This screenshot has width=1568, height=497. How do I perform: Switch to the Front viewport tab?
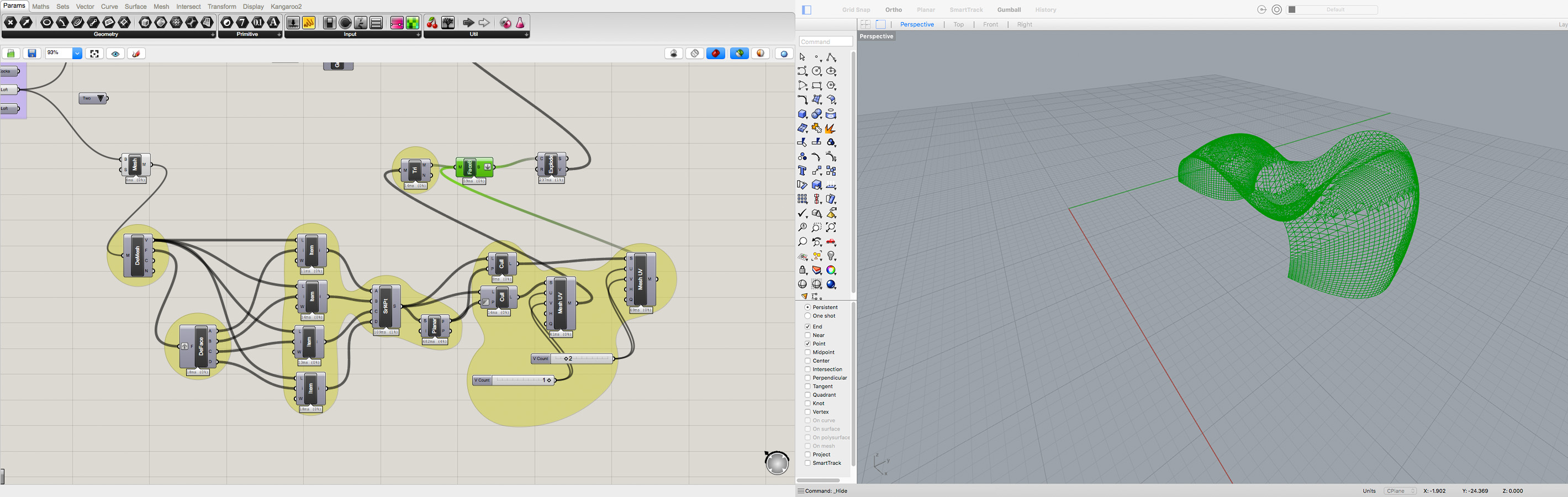pos(990,24)
